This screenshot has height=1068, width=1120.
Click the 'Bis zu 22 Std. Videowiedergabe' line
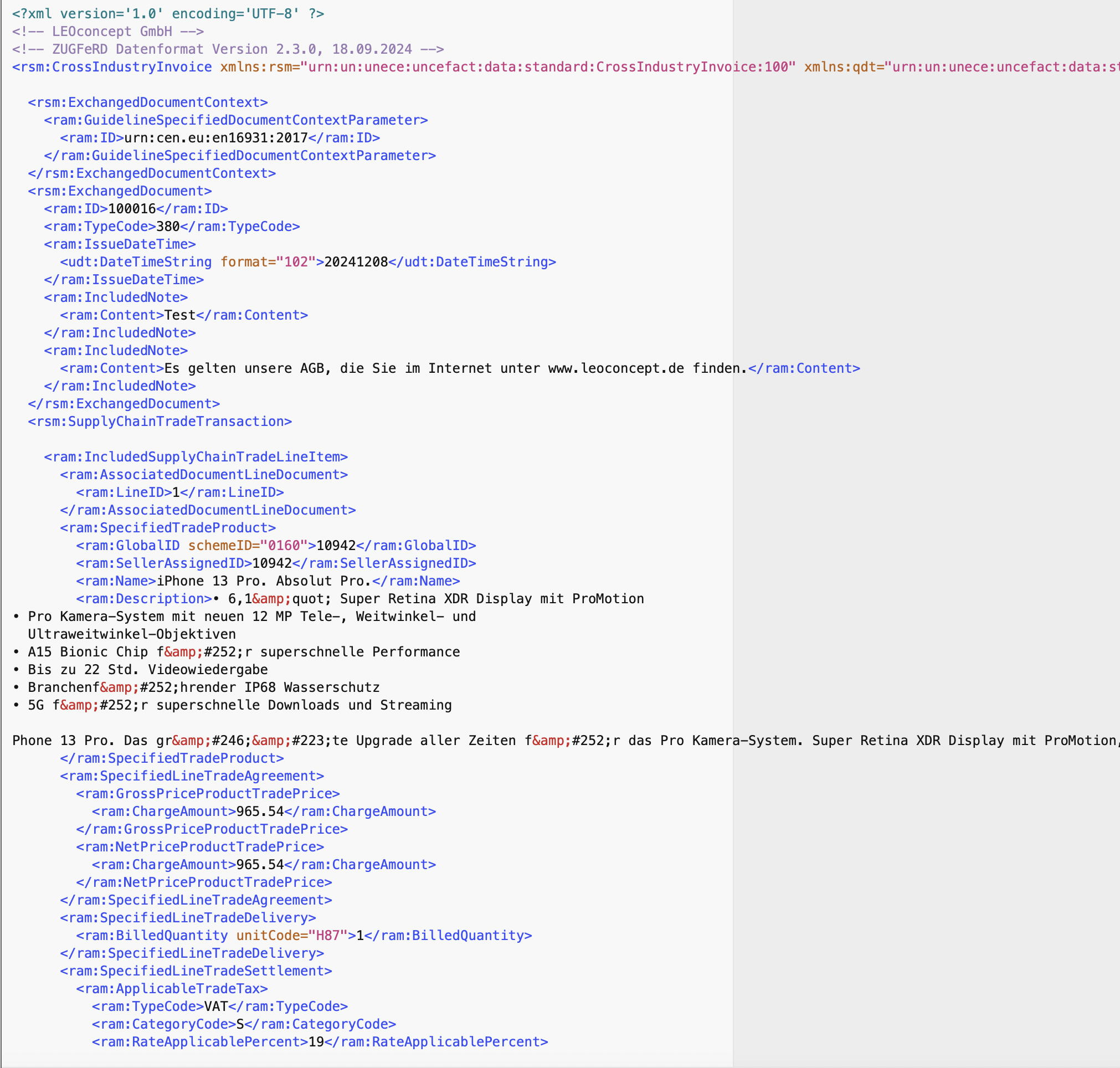140,670
